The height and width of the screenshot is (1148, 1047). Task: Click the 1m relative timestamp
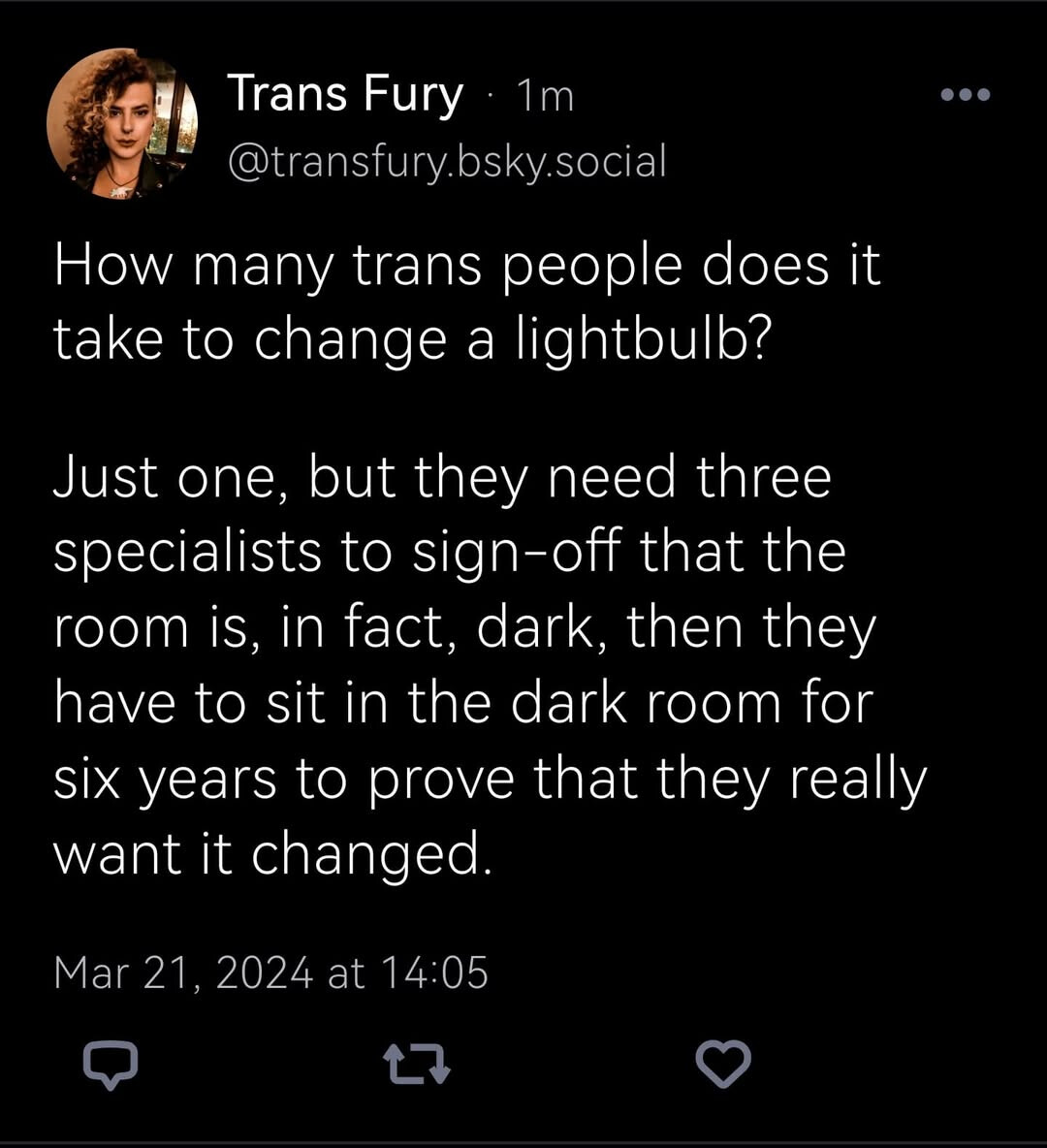pyautogui.click(x=545, y=96)
